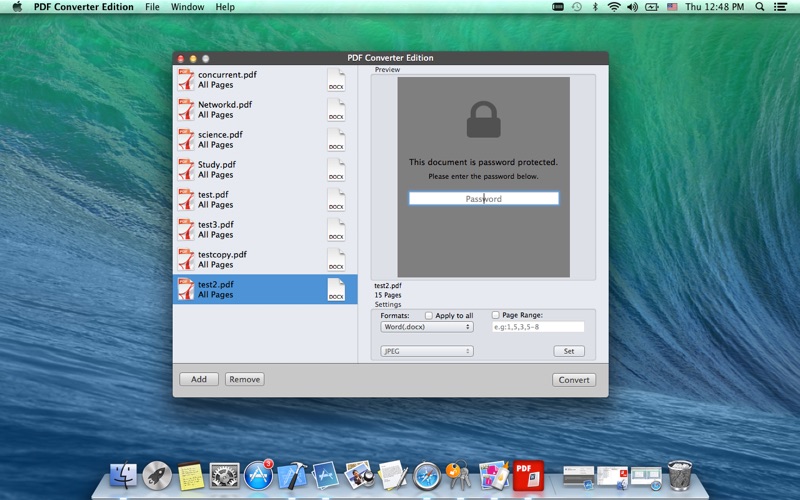
Task: Open Notification Center list icon
Action: click(780, 7)
